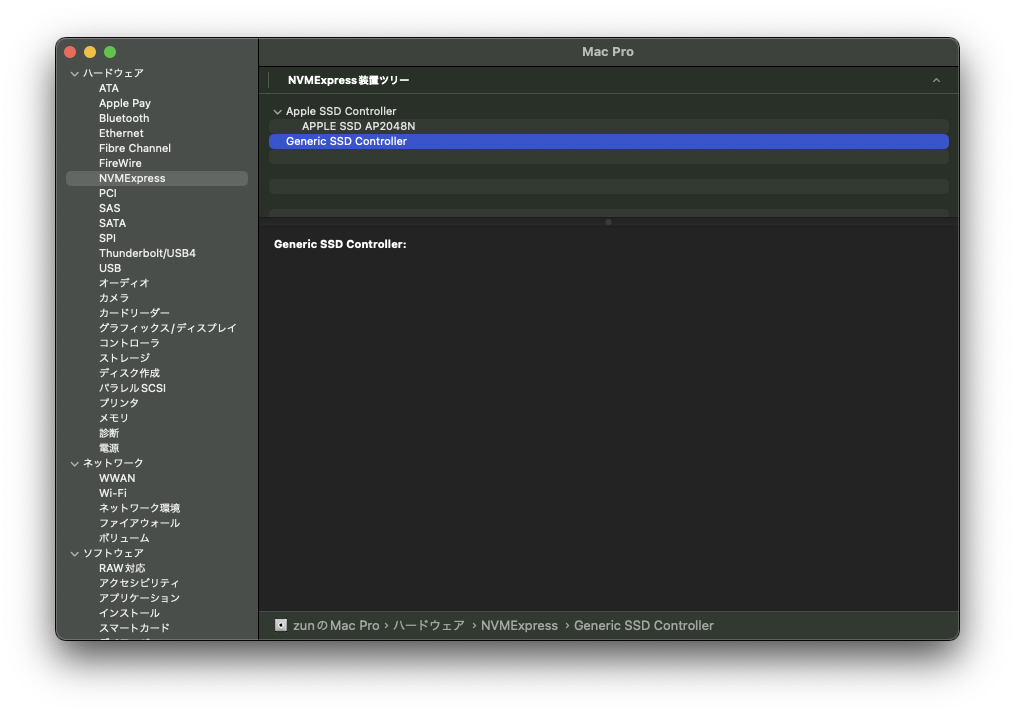
Task: Click the ネットワーク section heading
Action: click(113, 463)
